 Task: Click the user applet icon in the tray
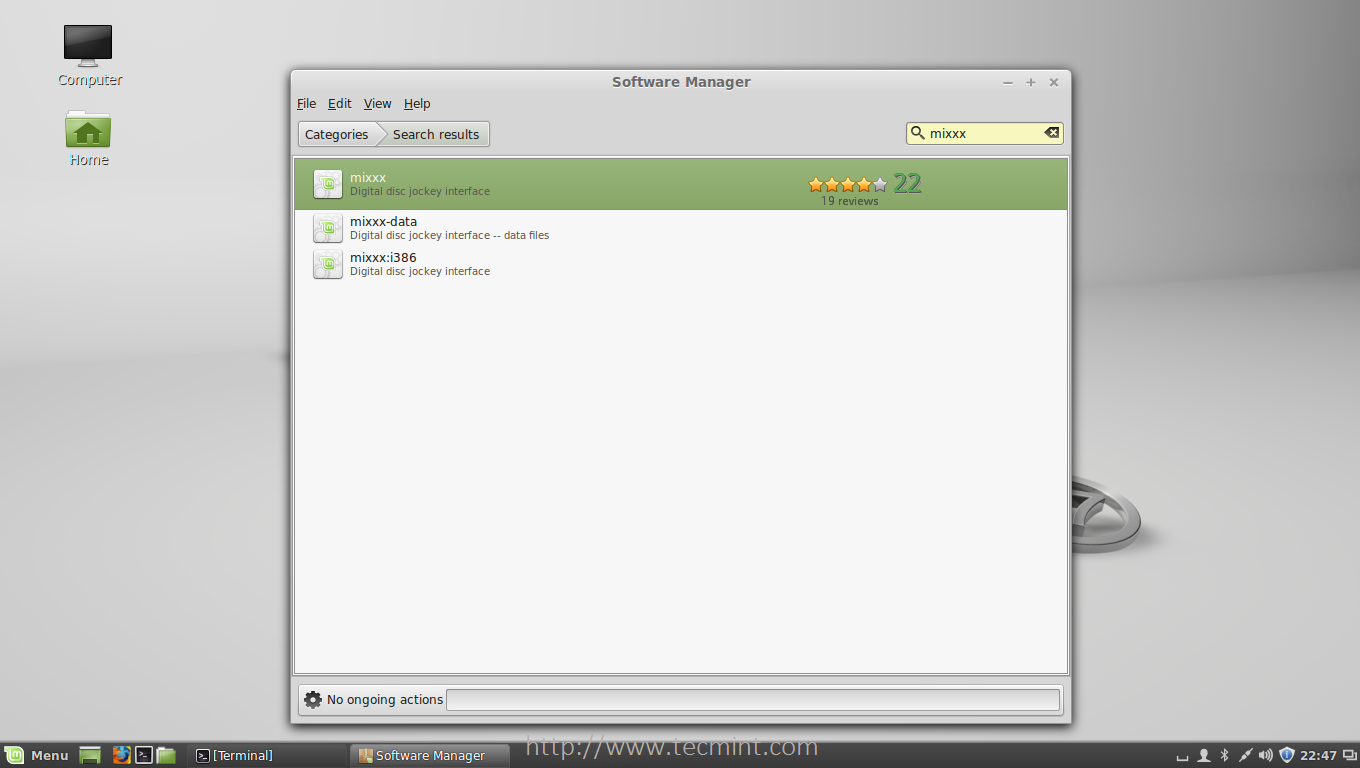[1204, 755]
